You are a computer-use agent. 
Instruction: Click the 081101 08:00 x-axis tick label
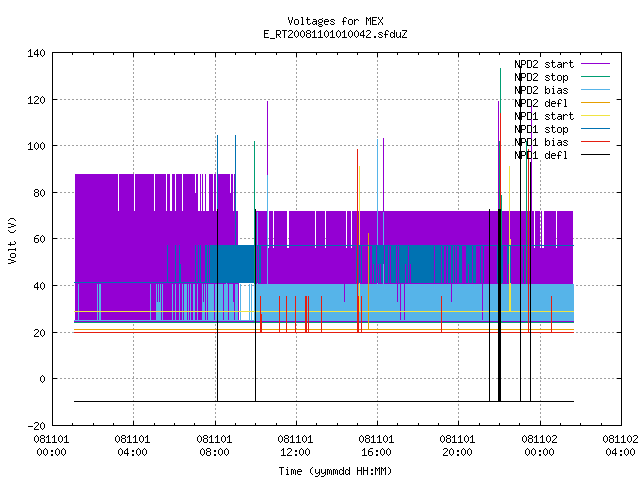214,446
